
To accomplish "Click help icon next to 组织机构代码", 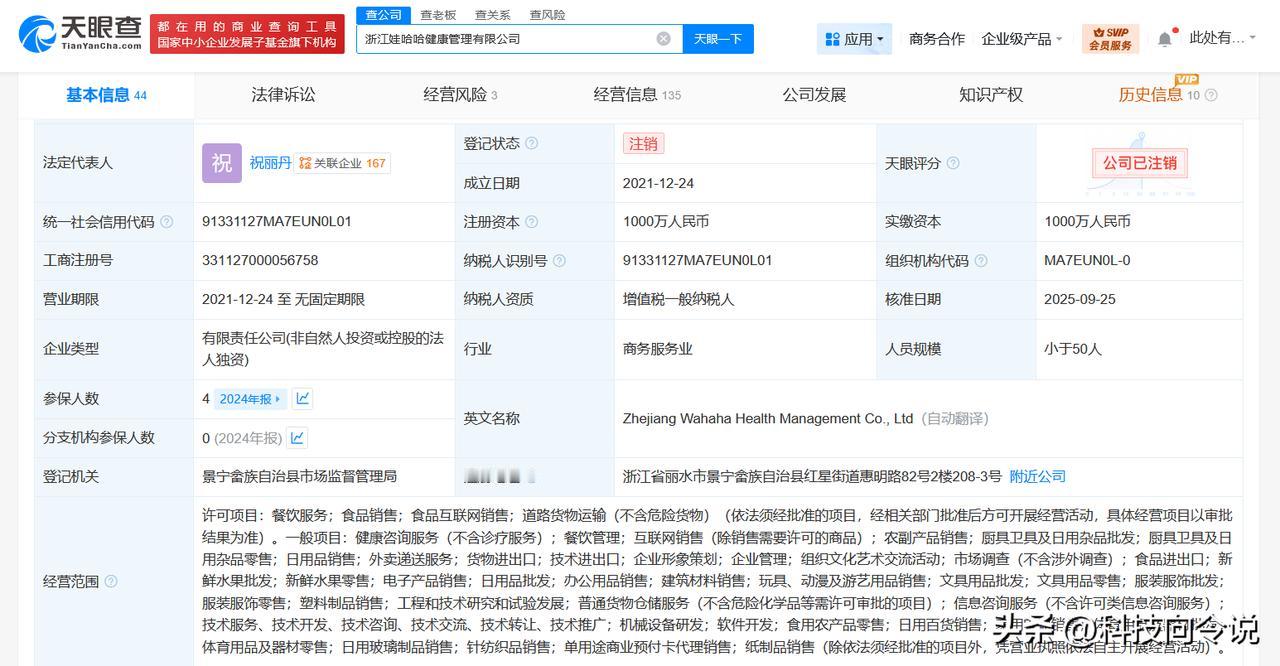I will 981,261.
